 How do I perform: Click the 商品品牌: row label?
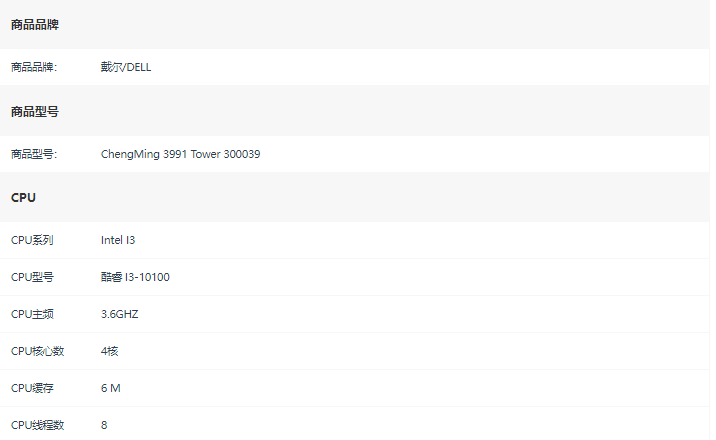pos(34,67)
